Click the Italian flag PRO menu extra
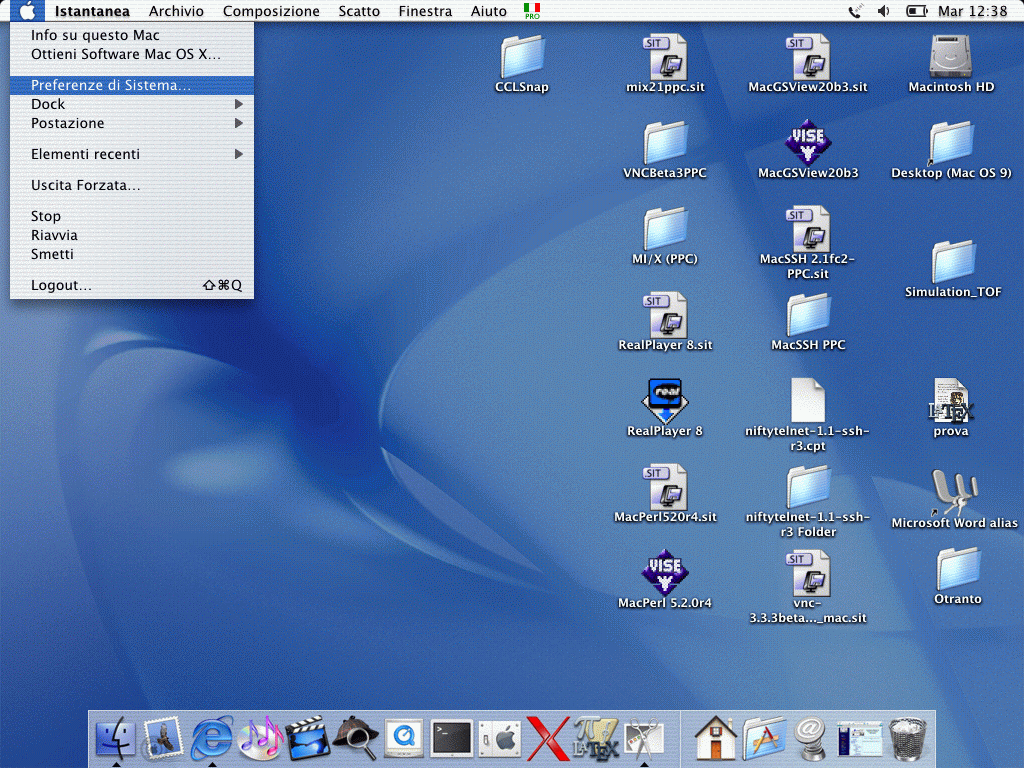 [532, 11]
